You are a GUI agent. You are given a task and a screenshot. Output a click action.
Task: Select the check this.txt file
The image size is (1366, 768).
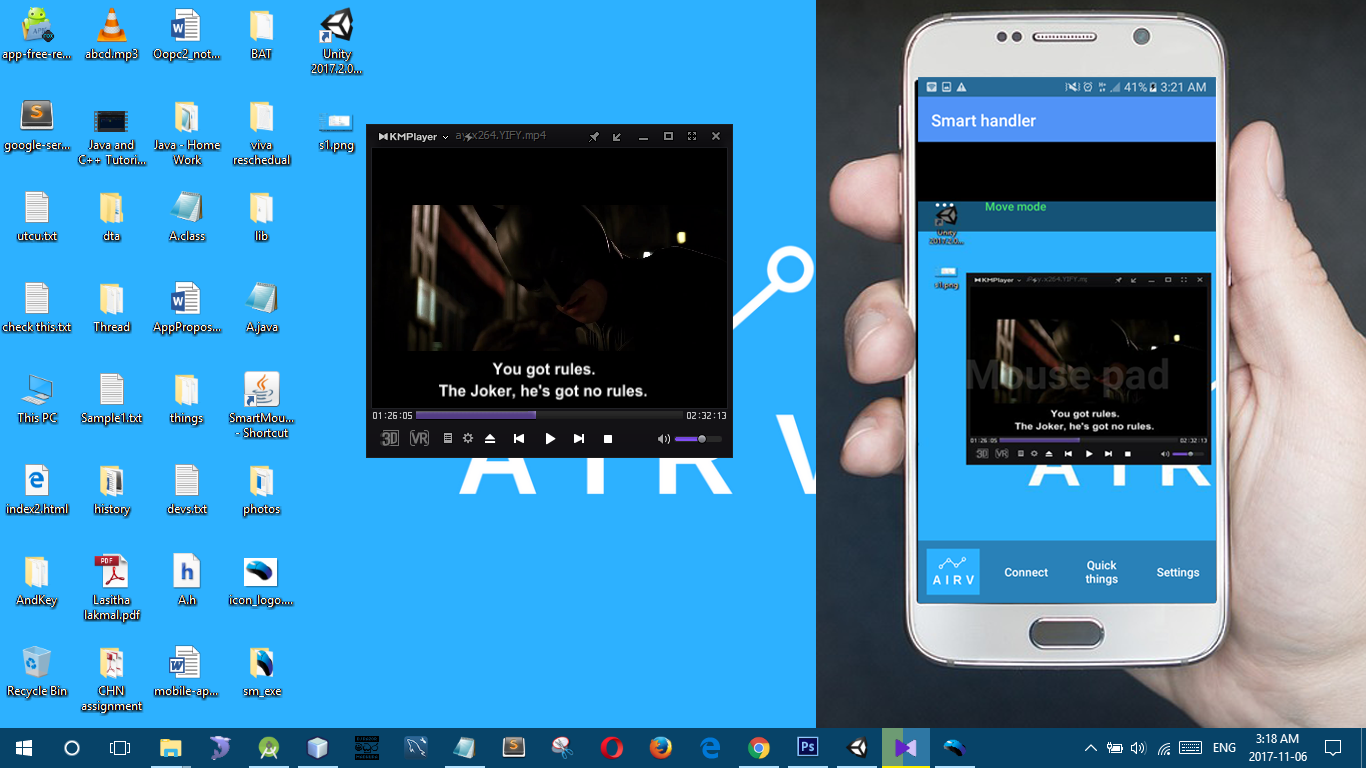click(37, 308)
